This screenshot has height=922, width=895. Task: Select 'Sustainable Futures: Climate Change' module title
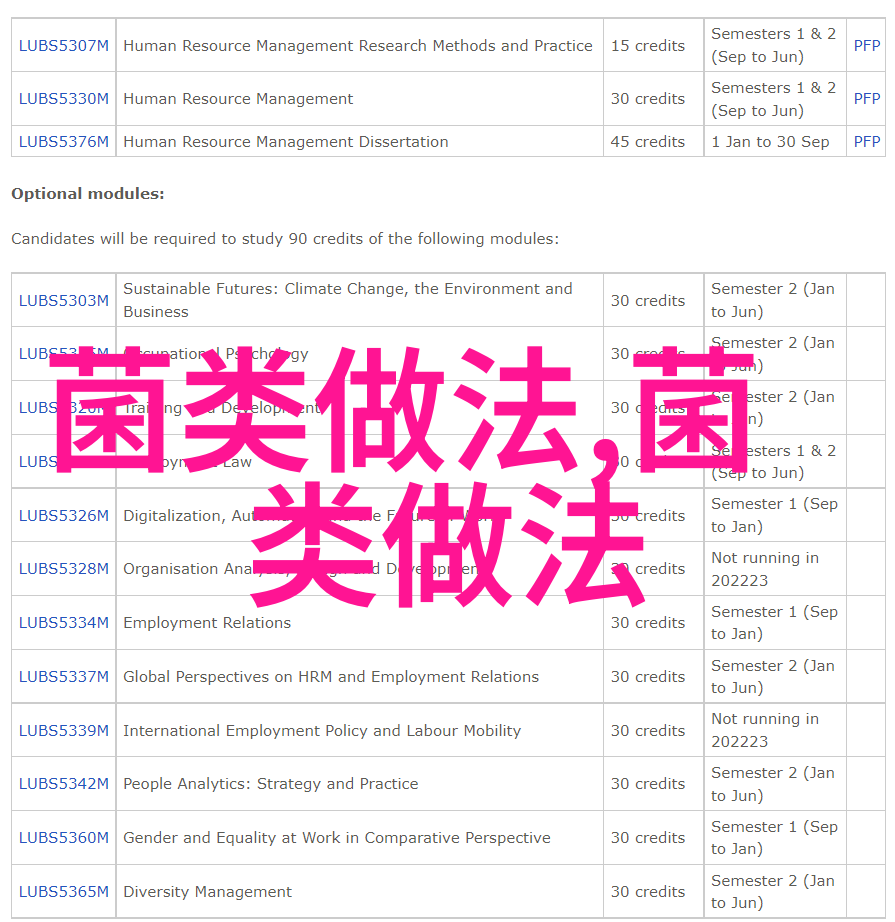tap(348, 300)
